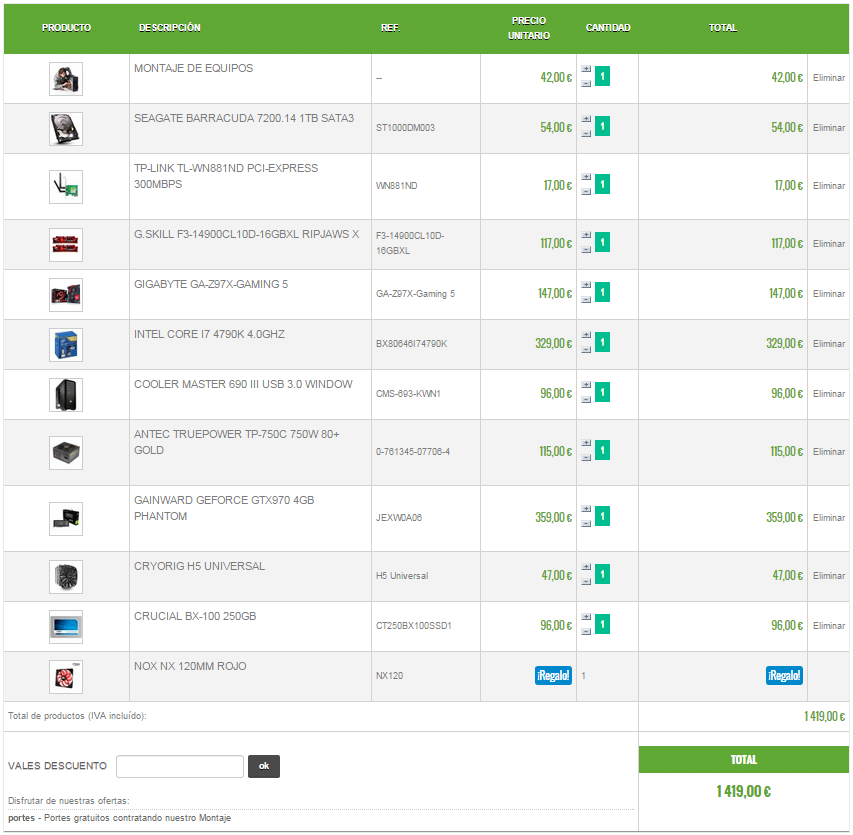Open GAINWARD GEFORCE GTX970 4GB PHANTOM description
853x835 pixels.
(x=224, y=508)
